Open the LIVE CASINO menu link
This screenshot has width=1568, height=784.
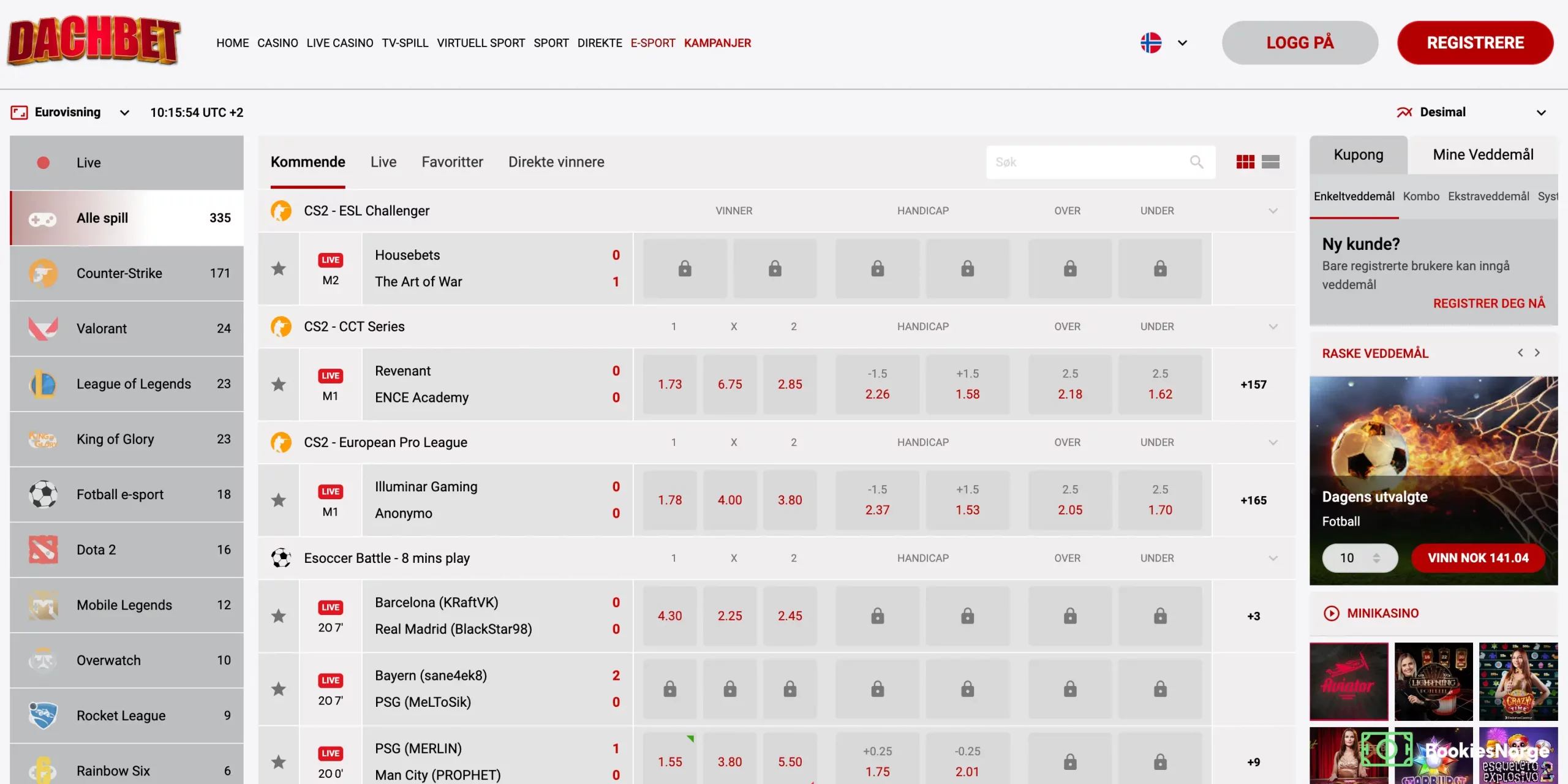[340, 43]
